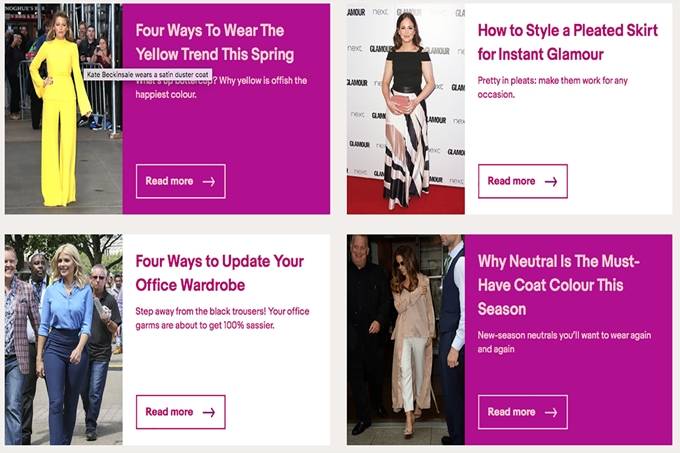This screenshot has width=680, height=453.
Task: Open photo of woman in satin duster coat
Action: (405, 340)
